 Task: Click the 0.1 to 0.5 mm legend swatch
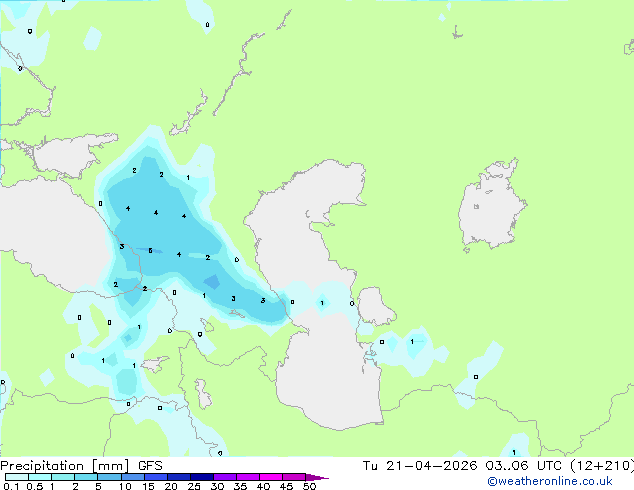tap(17, 477)
